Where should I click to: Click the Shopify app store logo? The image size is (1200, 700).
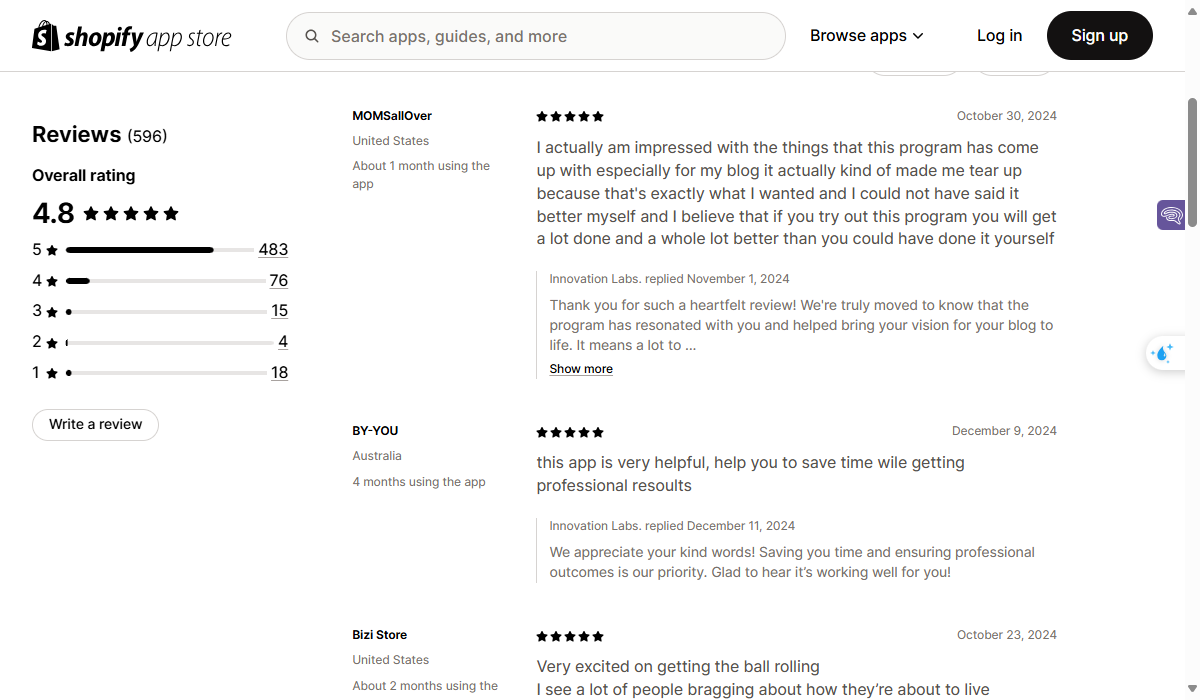[x=131, y=37]
